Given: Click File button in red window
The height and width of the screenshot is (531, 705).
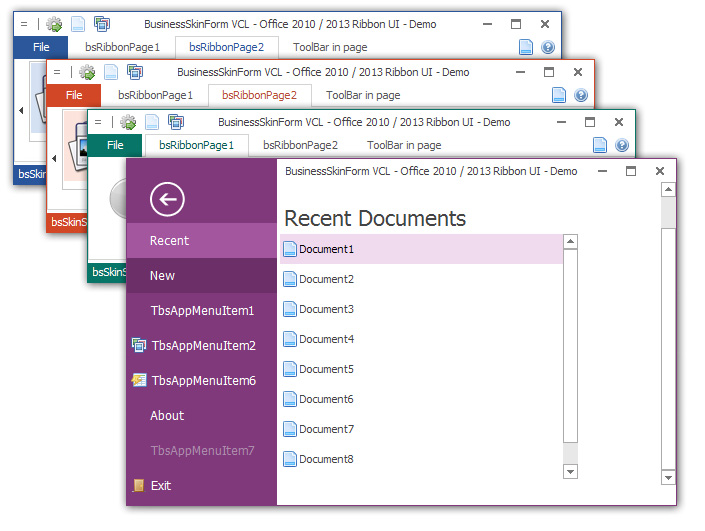Looking at the screenshot, I should (74, 95).
